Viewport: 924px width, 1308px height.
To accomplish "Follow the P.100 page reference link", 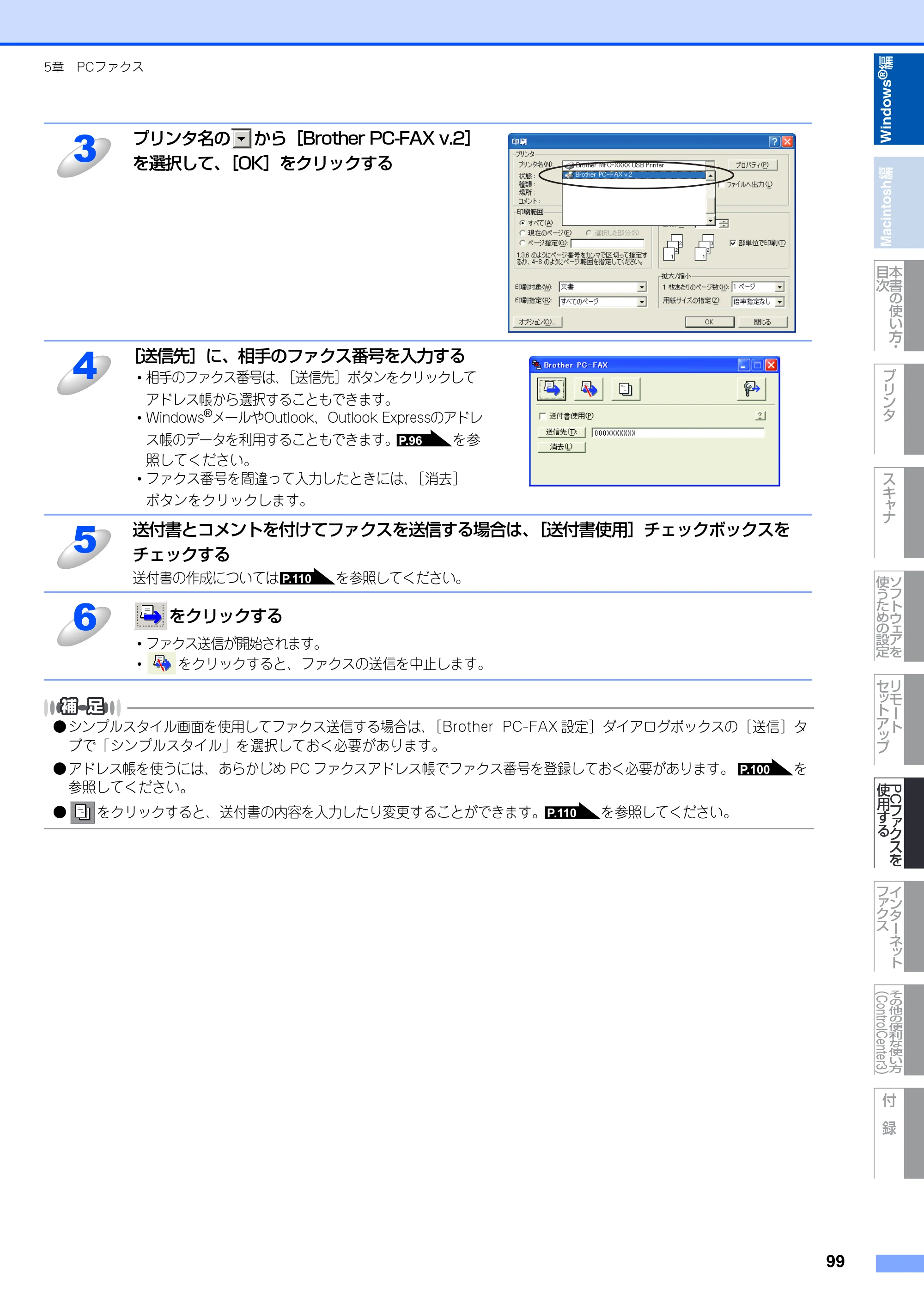I will tap(765, 768).
